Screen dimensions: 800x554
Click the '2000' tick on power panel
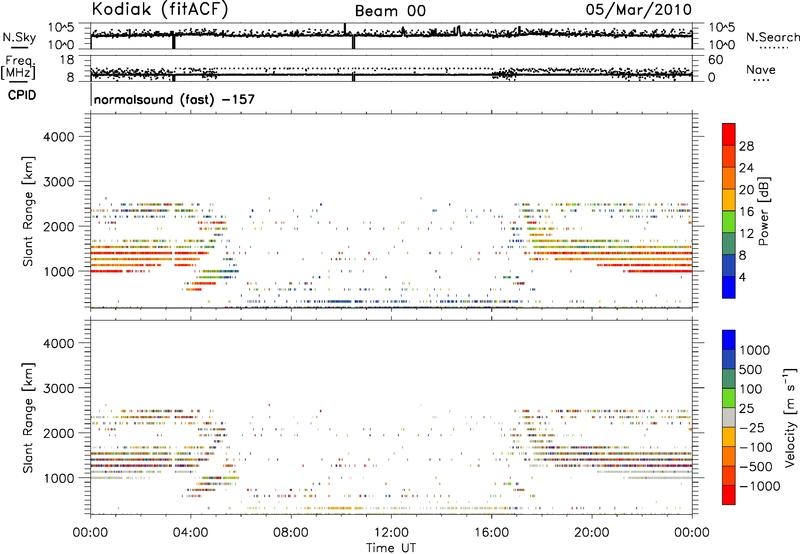59,227
